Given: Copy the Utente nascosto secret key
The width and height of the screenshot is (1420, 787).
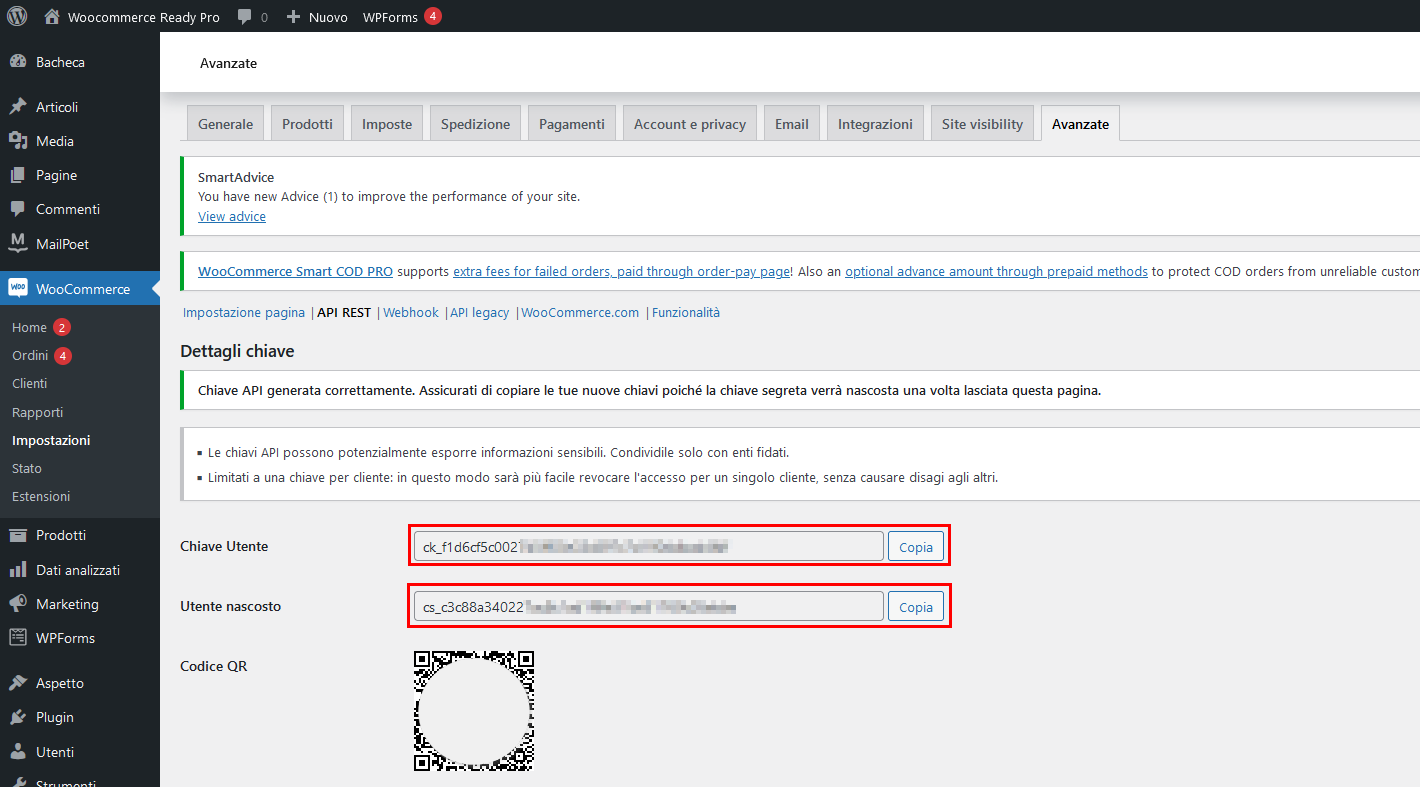Looking at the screenshot, I should click(x=916, y=606).
